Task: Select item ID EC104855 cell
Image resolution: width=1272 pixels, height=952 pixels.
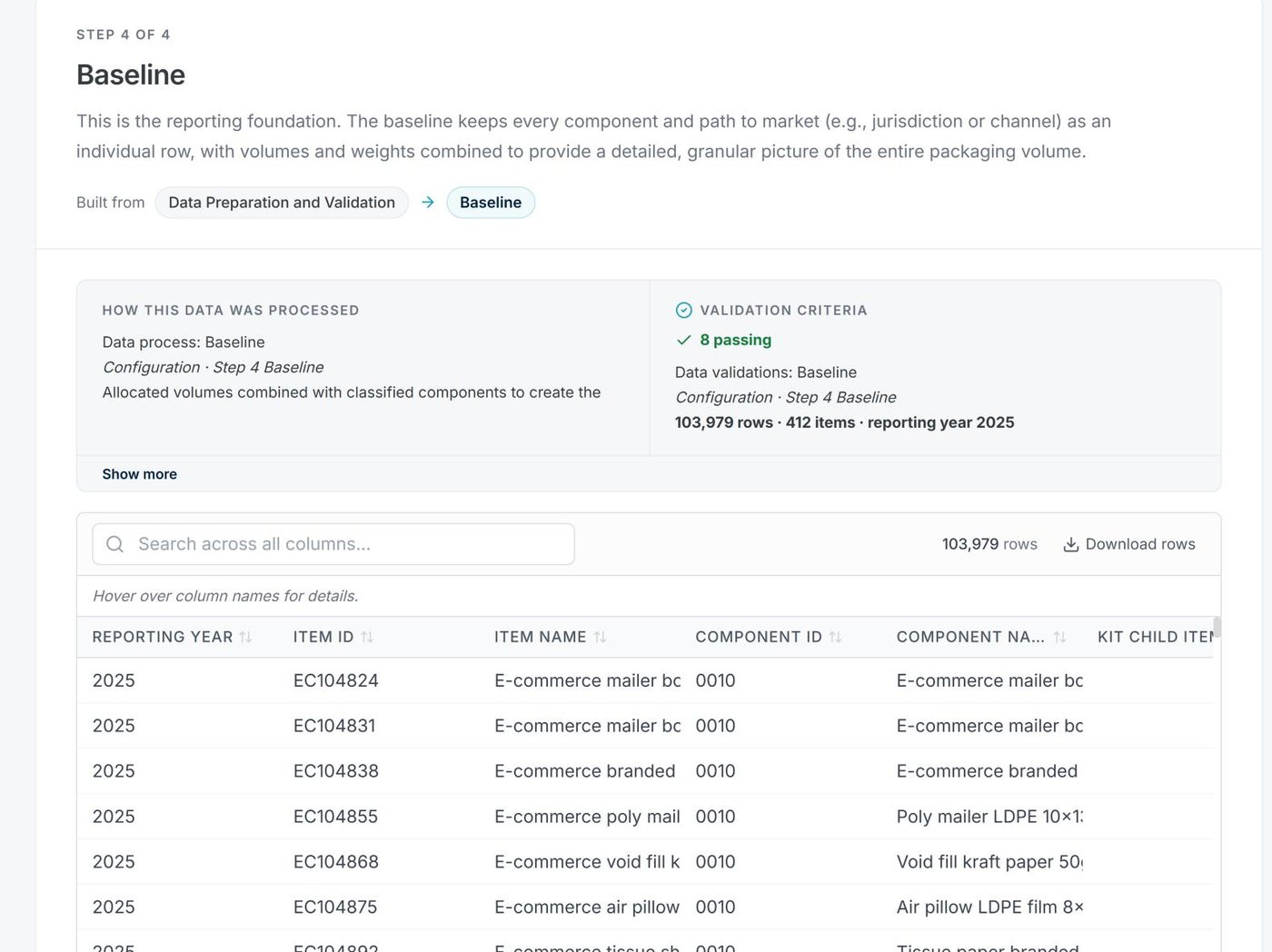Action: coord(335,817)
